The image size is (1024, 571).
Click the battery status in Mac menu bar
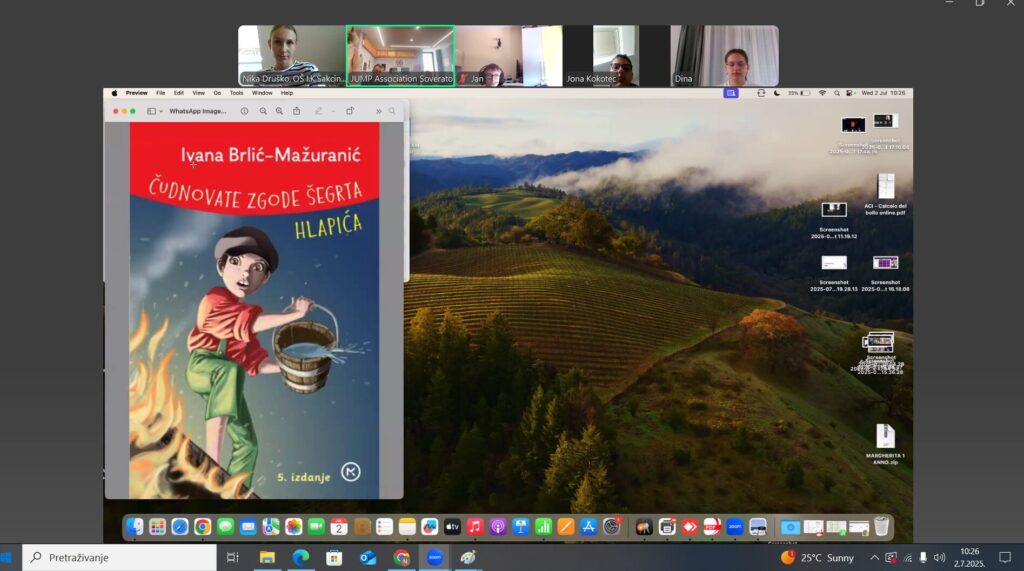point(799,93)
